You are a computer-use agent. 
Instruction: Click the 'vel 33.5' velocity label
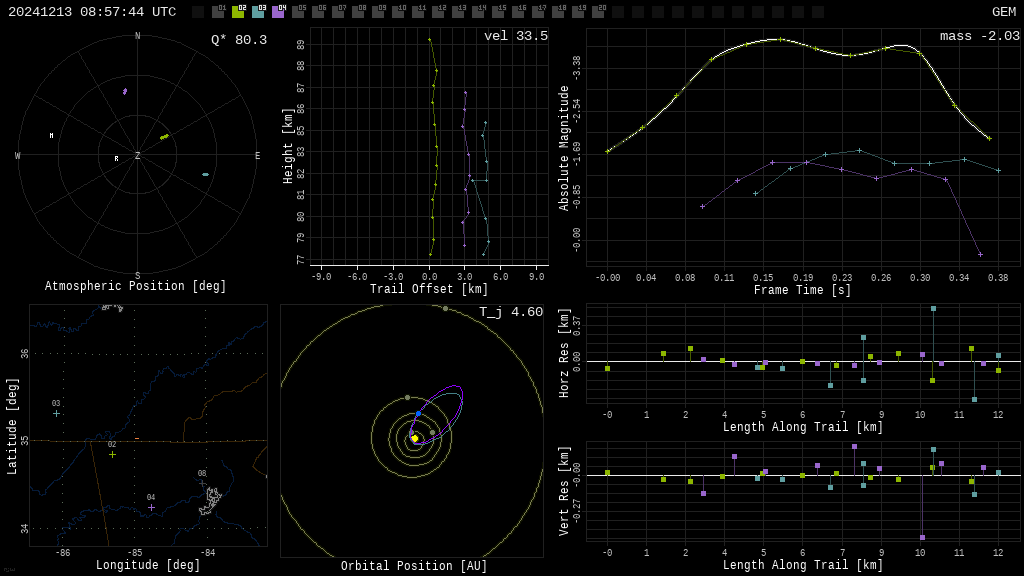(515, 36)
